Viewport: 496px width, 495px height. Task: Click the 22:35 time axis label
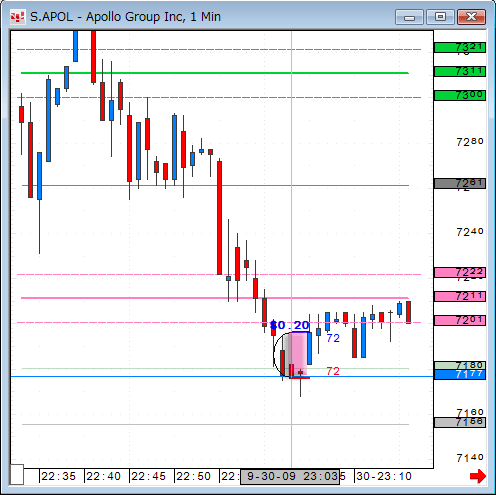point(58,476)
